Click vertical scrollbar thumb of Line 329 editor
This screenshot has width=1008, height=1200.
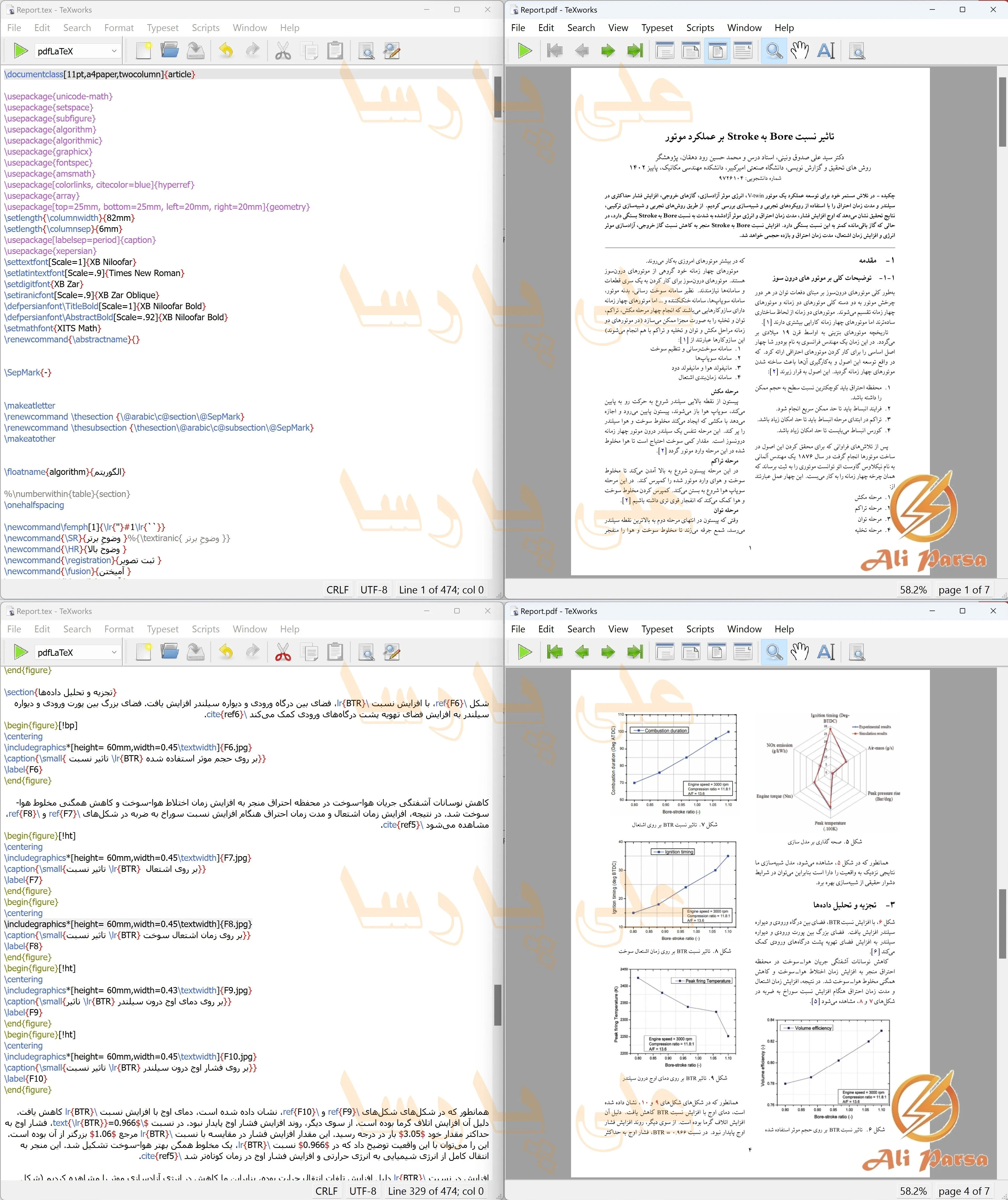pyautogui.click(x=497, y=1005)
